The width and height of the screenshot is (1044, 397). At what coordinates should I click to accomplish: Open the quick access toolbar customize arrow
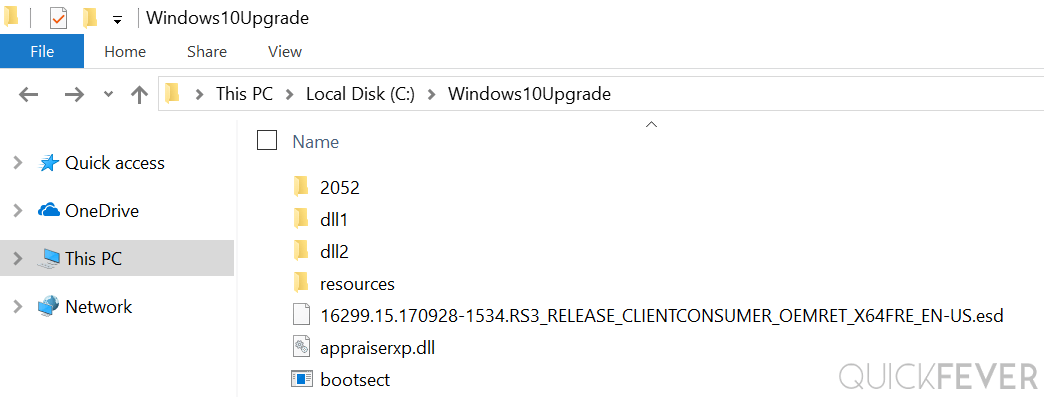[x=117, y=20]
